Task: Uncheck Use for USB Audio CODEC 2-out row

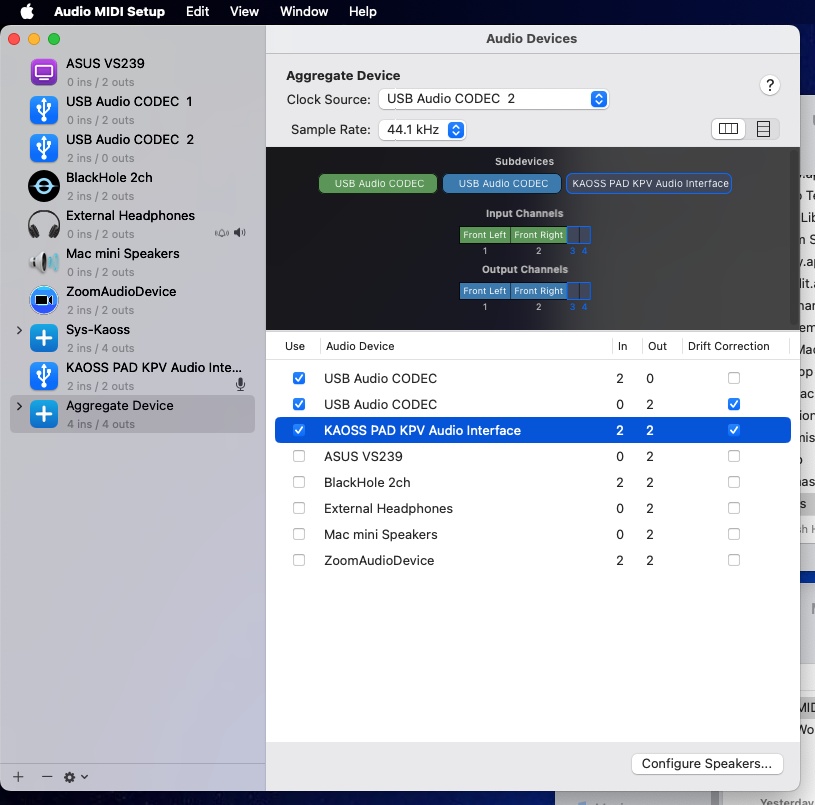Action: click(x=299, y=404)
